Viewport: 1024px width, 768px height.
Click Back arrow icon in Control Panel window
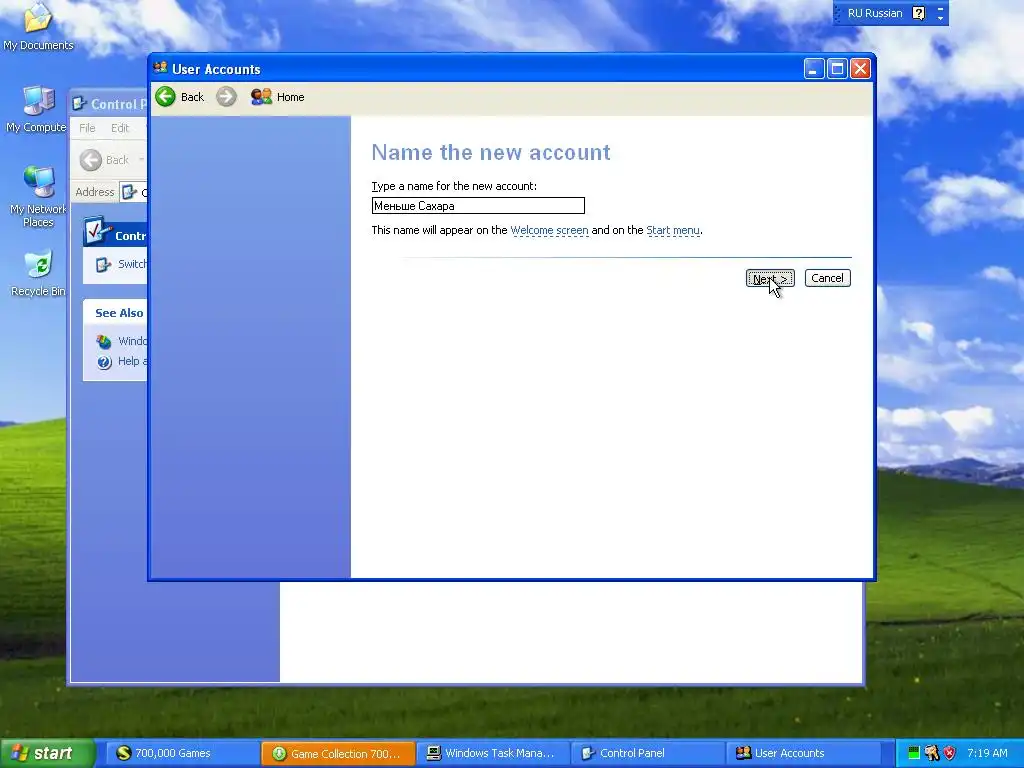click(91, 160)
